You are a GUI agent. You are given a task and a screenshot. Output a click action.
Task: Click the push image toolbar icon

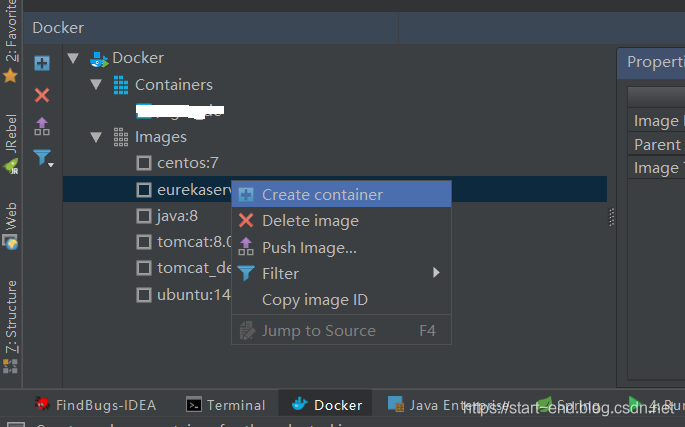42,126
